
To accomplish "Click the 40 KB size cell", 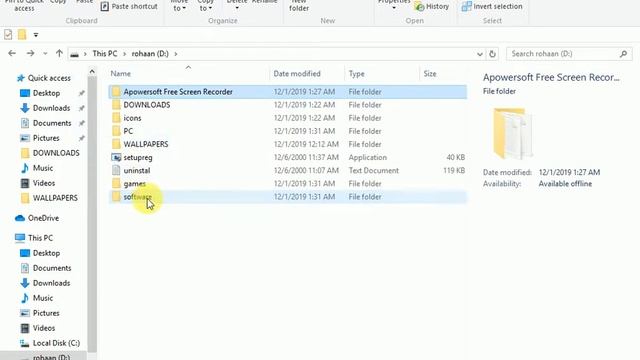I will coord(456,157).
